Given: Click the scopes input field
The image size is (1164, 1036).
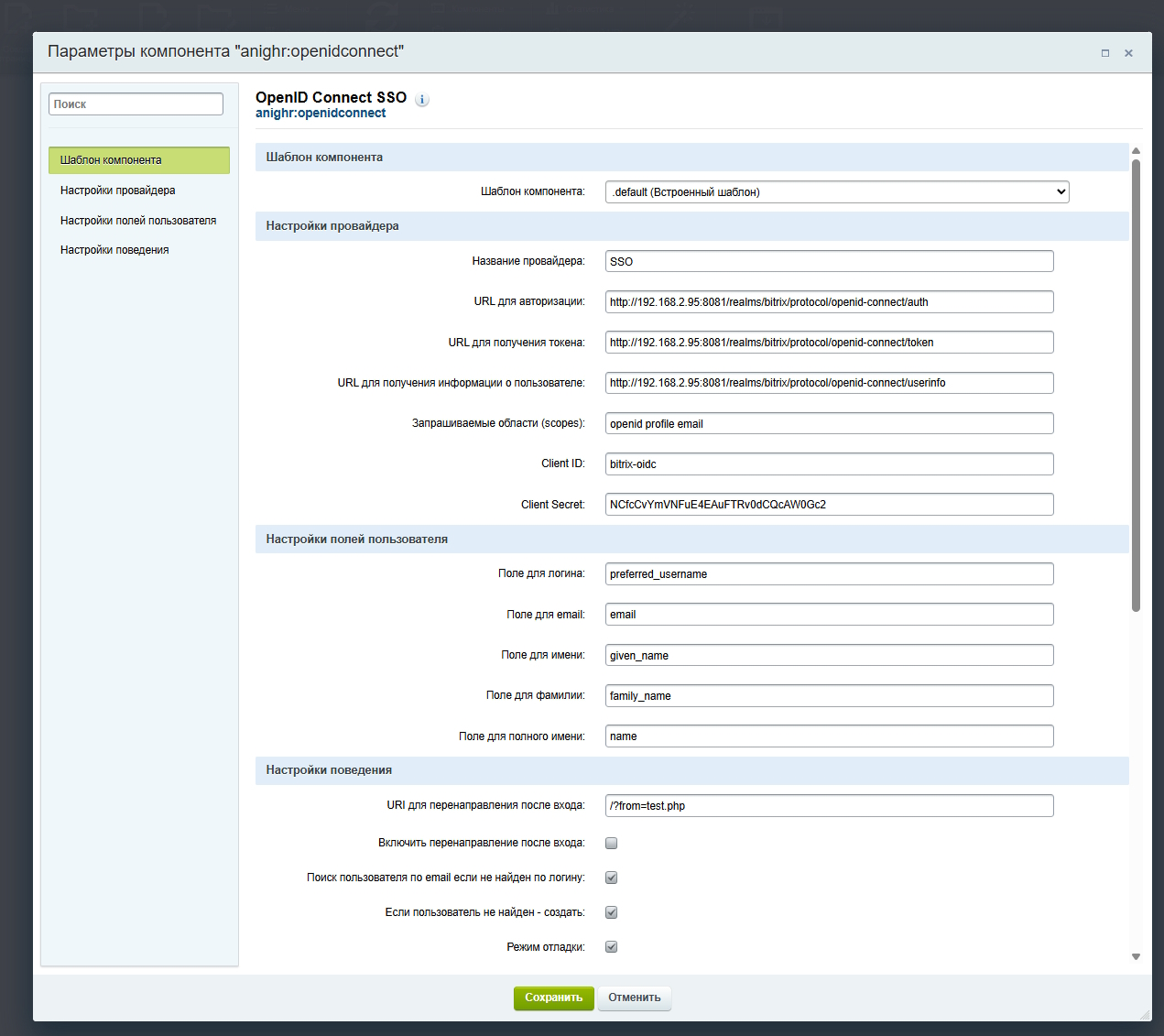Looking at the screenshot, I should [x=828, y=423].
